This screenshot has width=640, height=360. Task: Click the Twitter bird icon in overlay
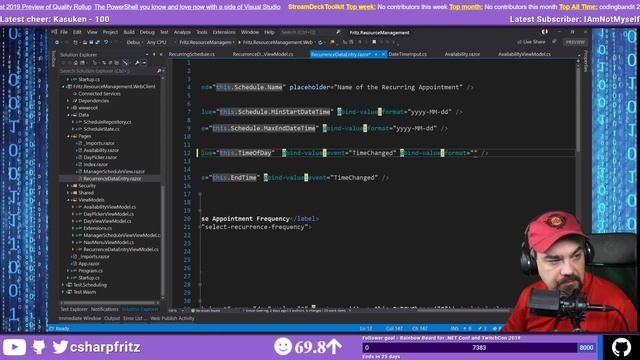click(x=60, y=347)
